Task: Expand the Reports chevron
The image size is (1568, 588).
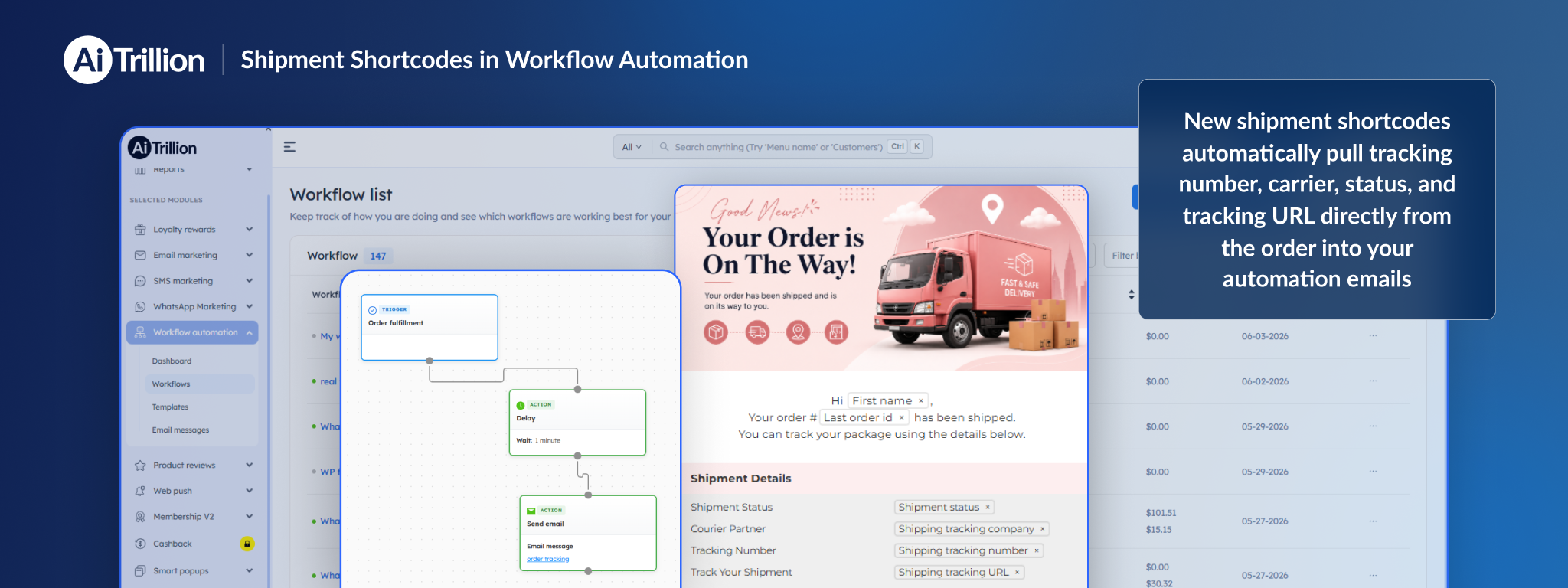Action: pos(249,169)
